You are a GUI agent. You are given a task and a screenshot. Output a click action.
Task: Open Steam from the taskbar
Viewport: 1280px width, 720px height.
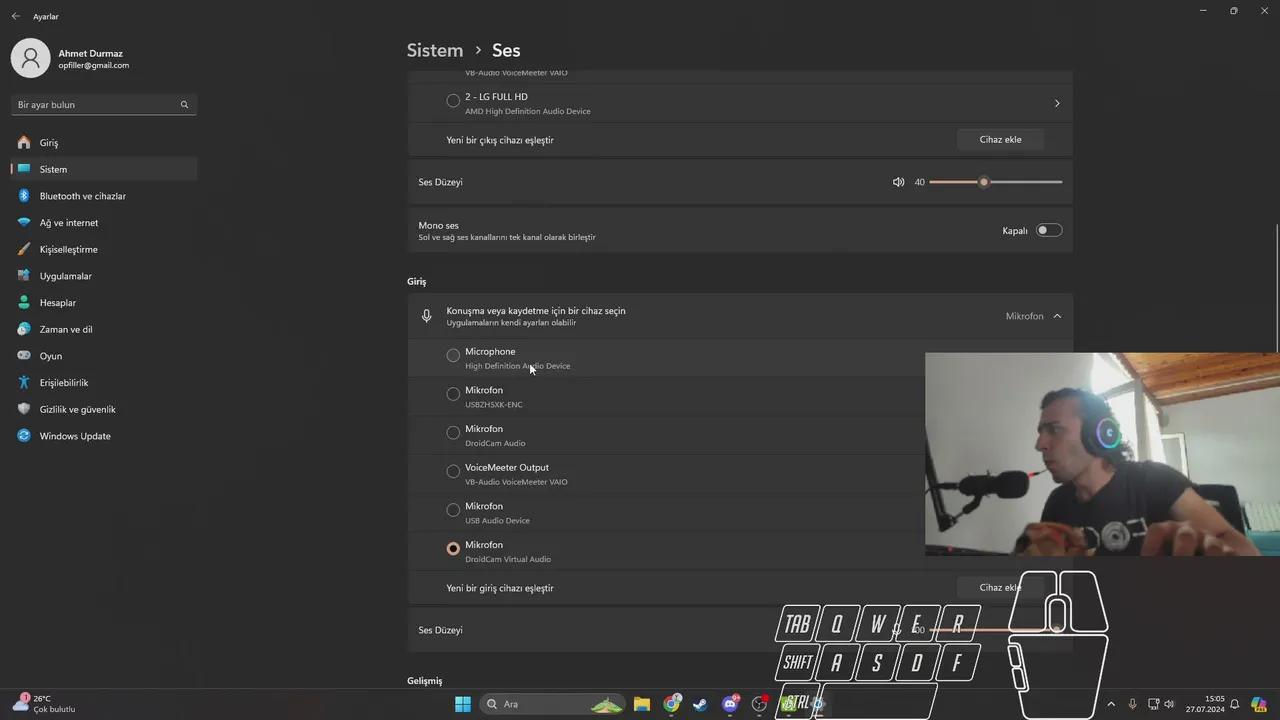[x=700, y=704]
